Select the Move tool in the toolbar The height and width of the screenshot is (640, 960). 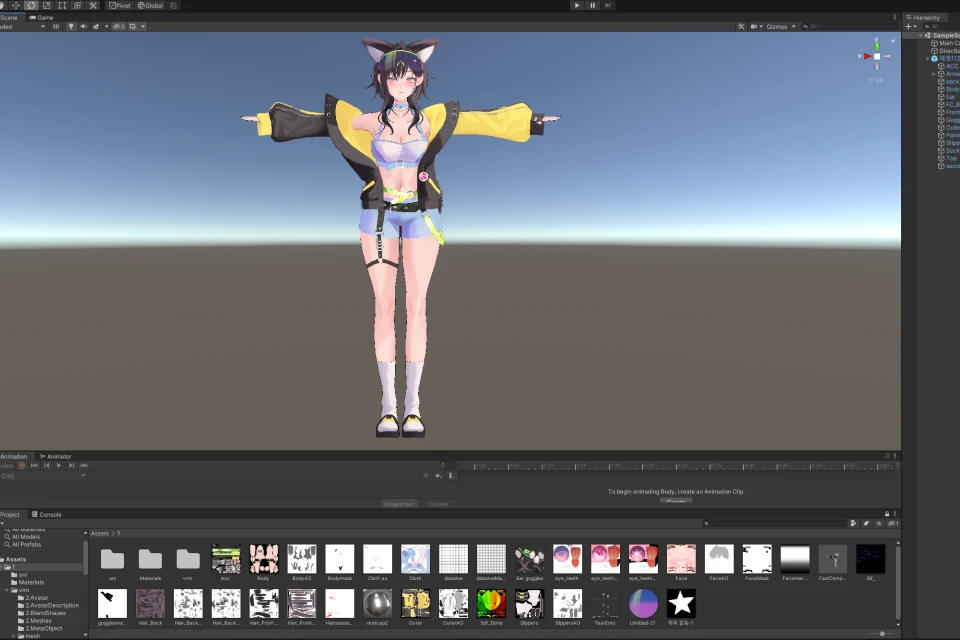click(x=16, y=6)
